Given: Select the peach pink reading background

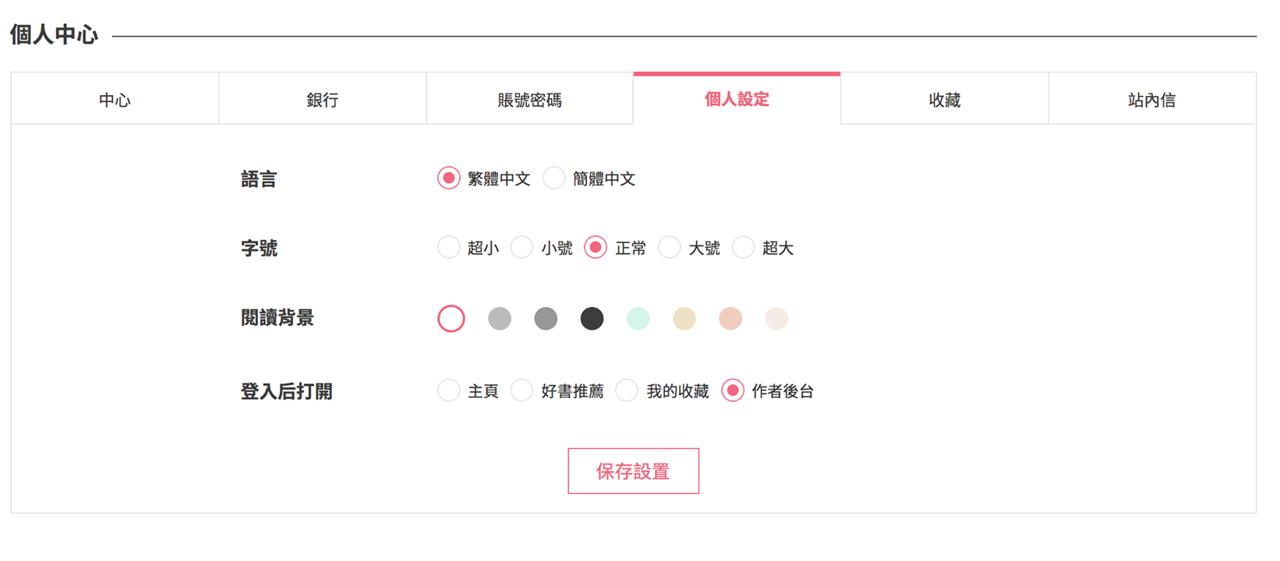Looking at the screenshot, I should [730, 319].
